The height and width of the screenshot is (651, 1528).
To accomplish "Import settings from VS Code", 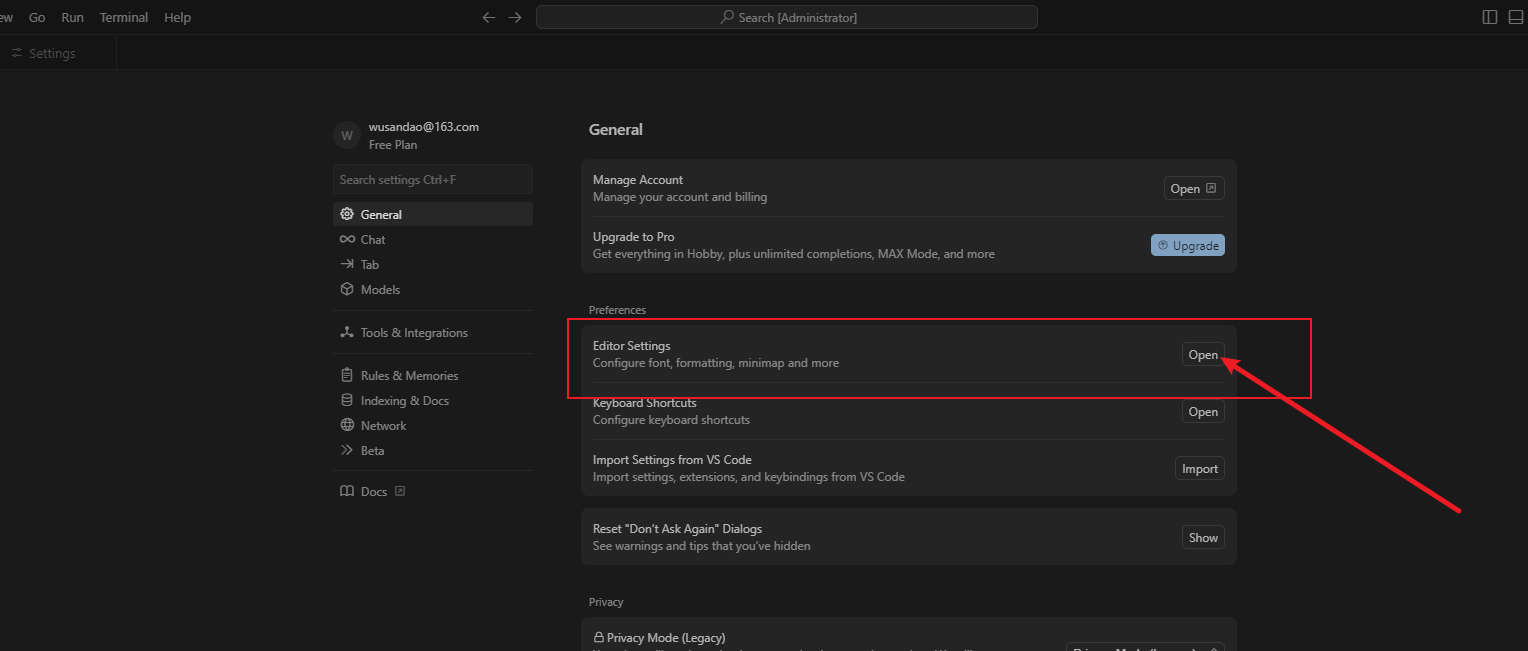I will pos(1200,469).
